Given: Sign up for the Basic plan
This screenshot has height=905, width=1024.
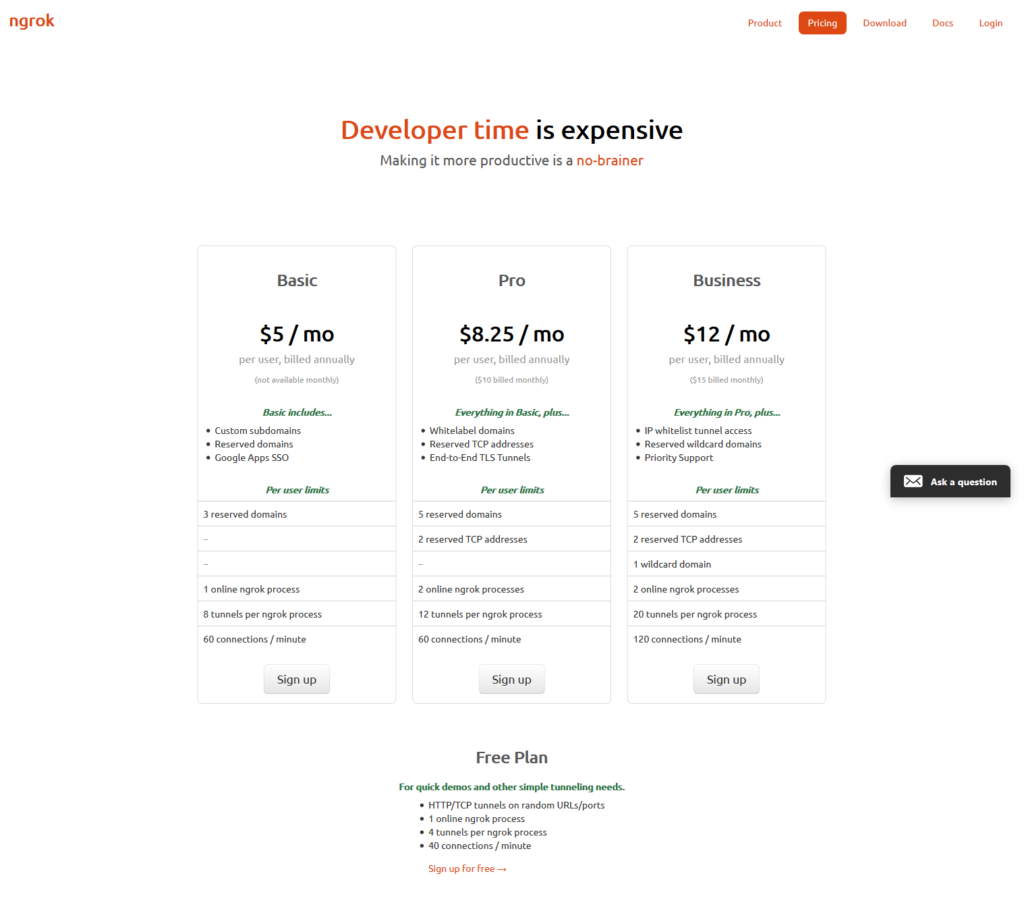Looking at the screenshot, I should click(x=296, y=679).
